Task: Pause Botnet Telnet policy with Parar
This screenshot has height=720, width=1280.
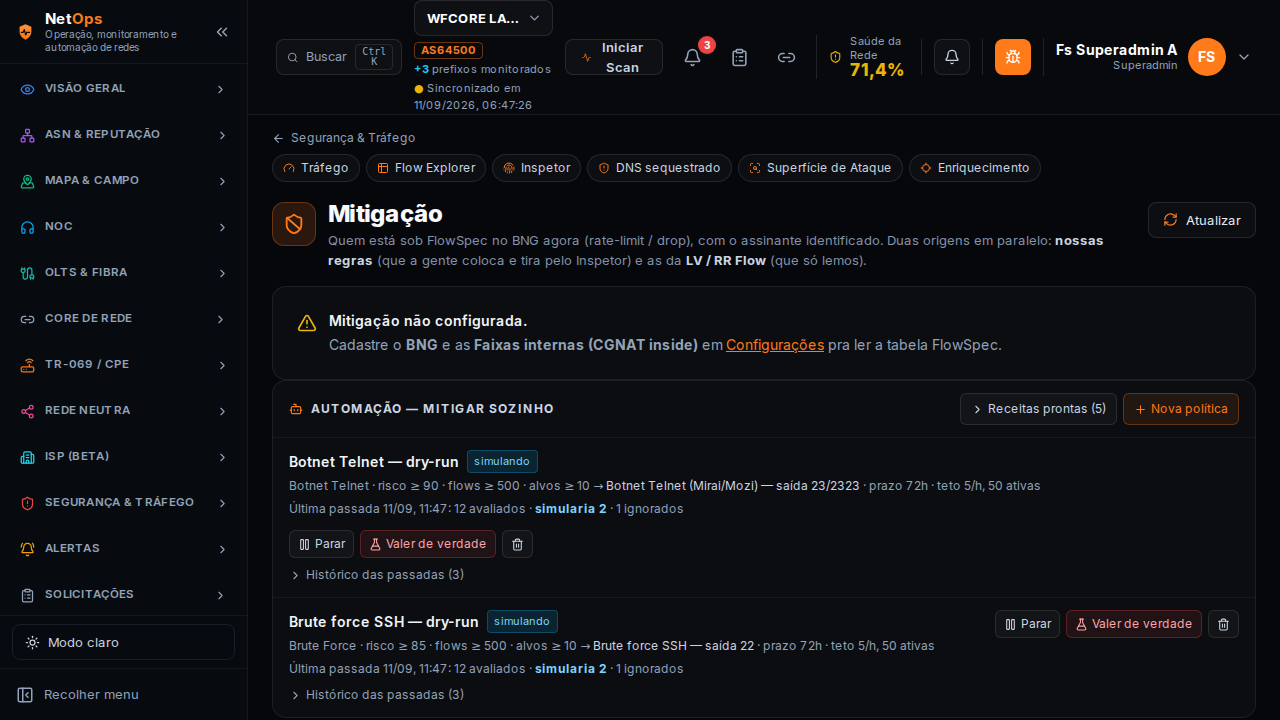Action: [x=321, y=544]
